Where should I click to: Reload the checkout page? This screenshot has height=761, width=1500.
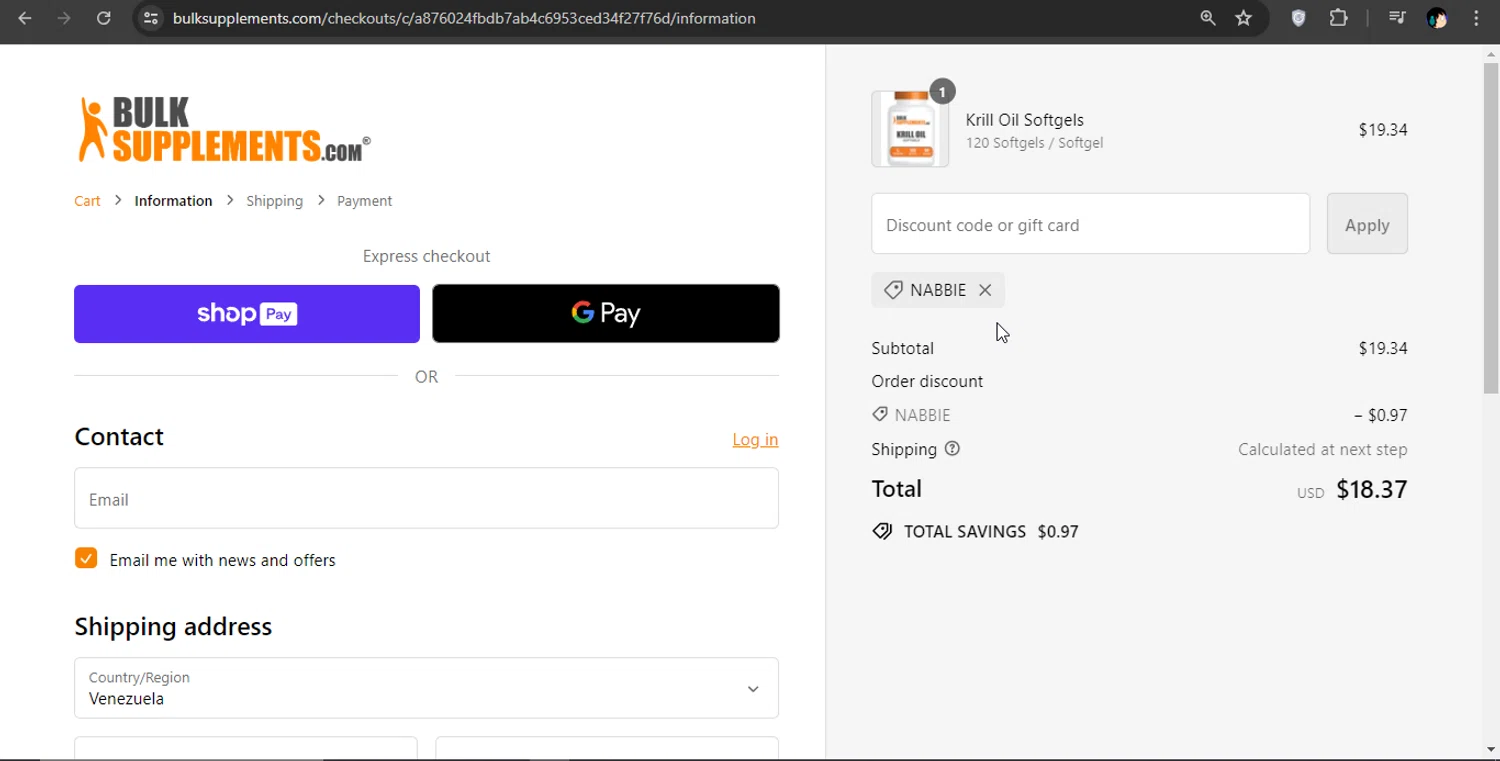[103, 18]
